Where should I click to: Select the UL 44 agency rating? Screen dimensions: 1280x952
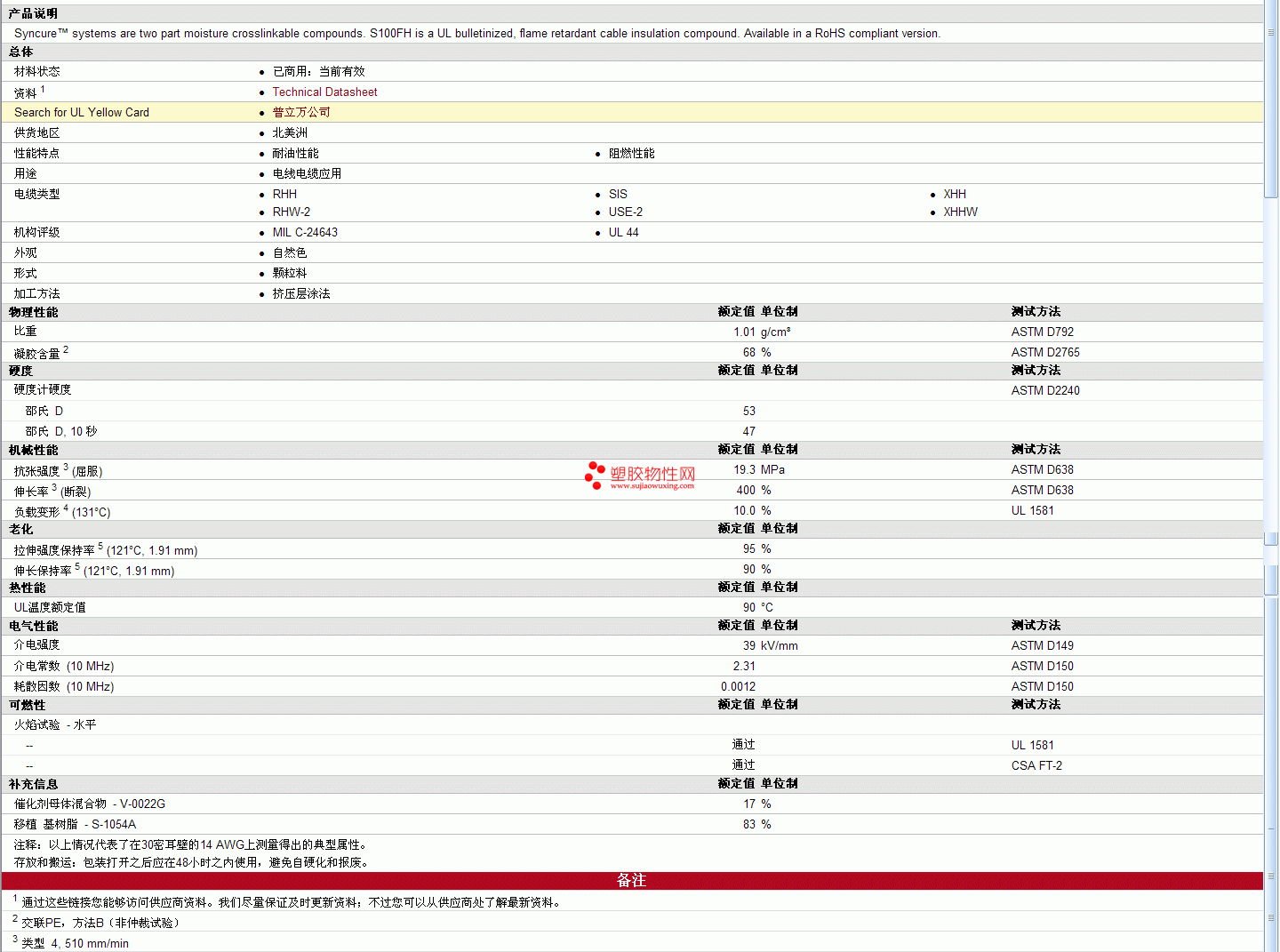623,232
